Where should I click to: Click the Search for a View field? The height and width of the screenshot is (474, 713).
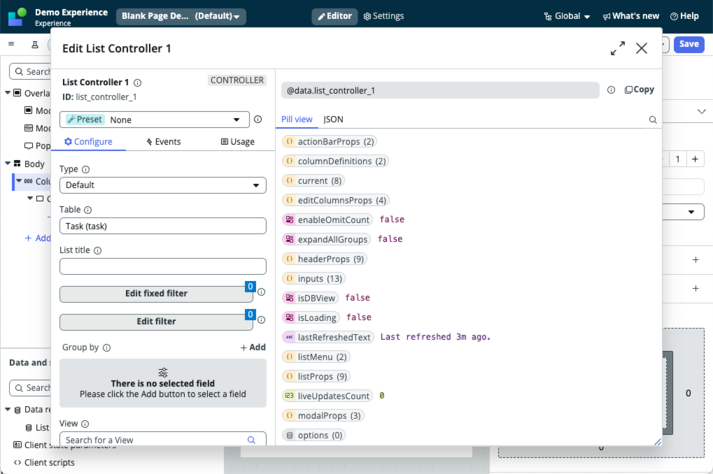(163, 439)
